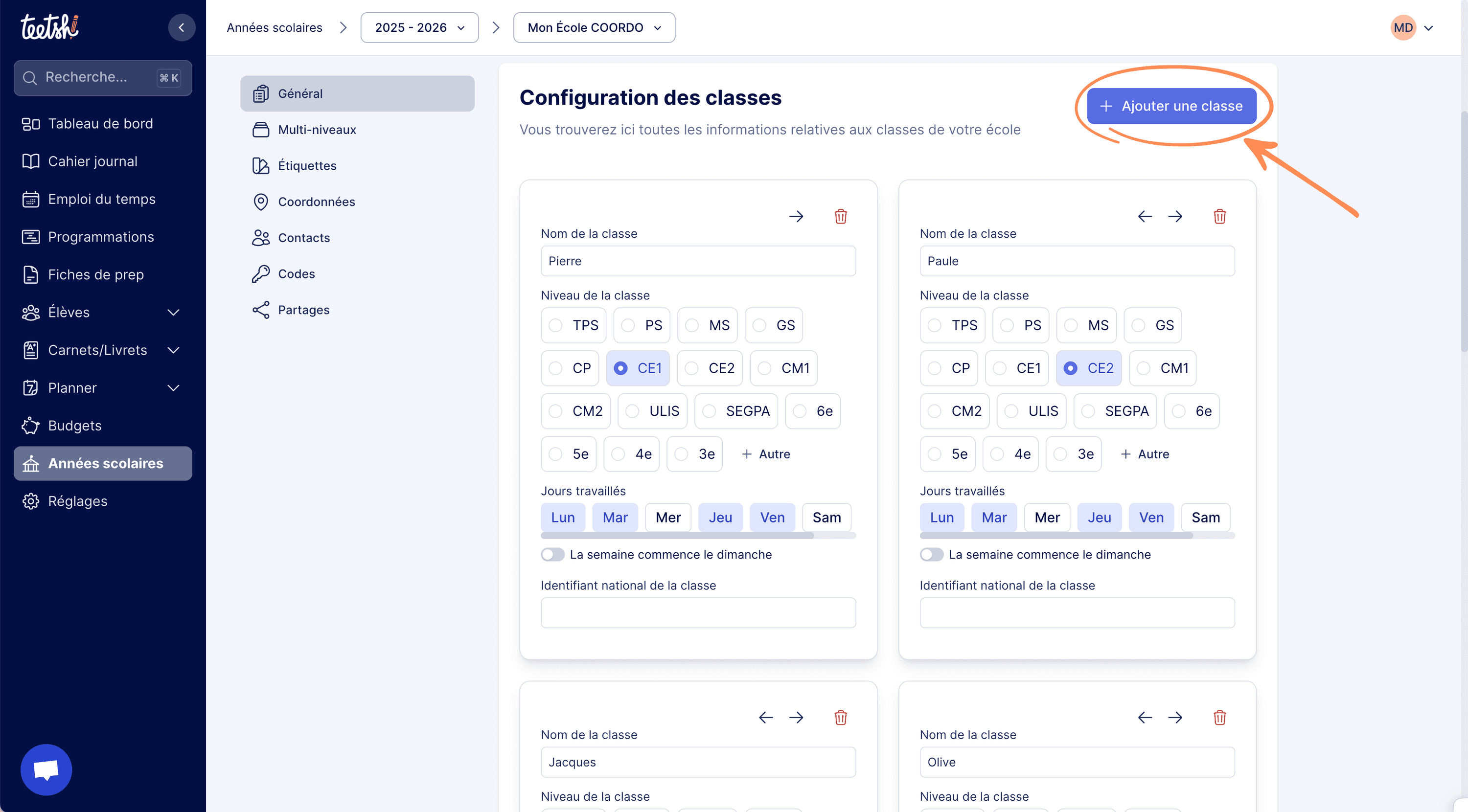The width and height of the screenshot is (1468, 812).
Task: Click Paule's Identifiant national field
Action: 1077,612
